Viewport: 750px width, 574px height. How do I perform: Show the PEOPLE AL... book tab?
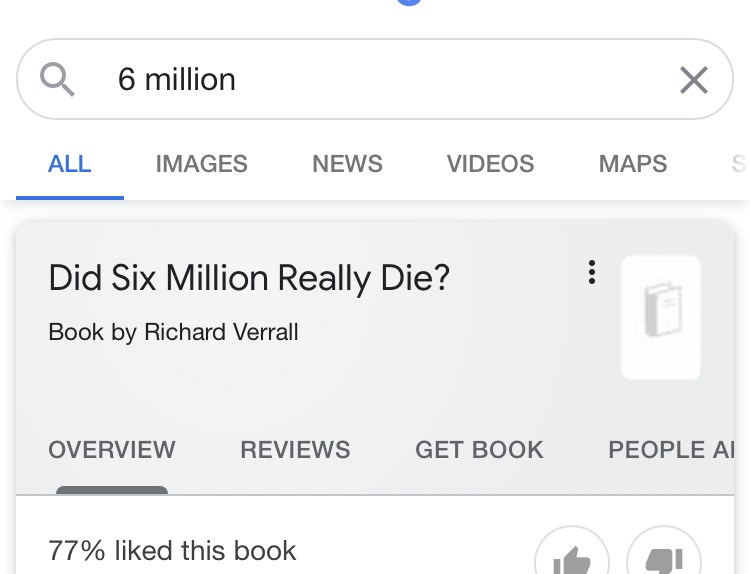(671, 450)
